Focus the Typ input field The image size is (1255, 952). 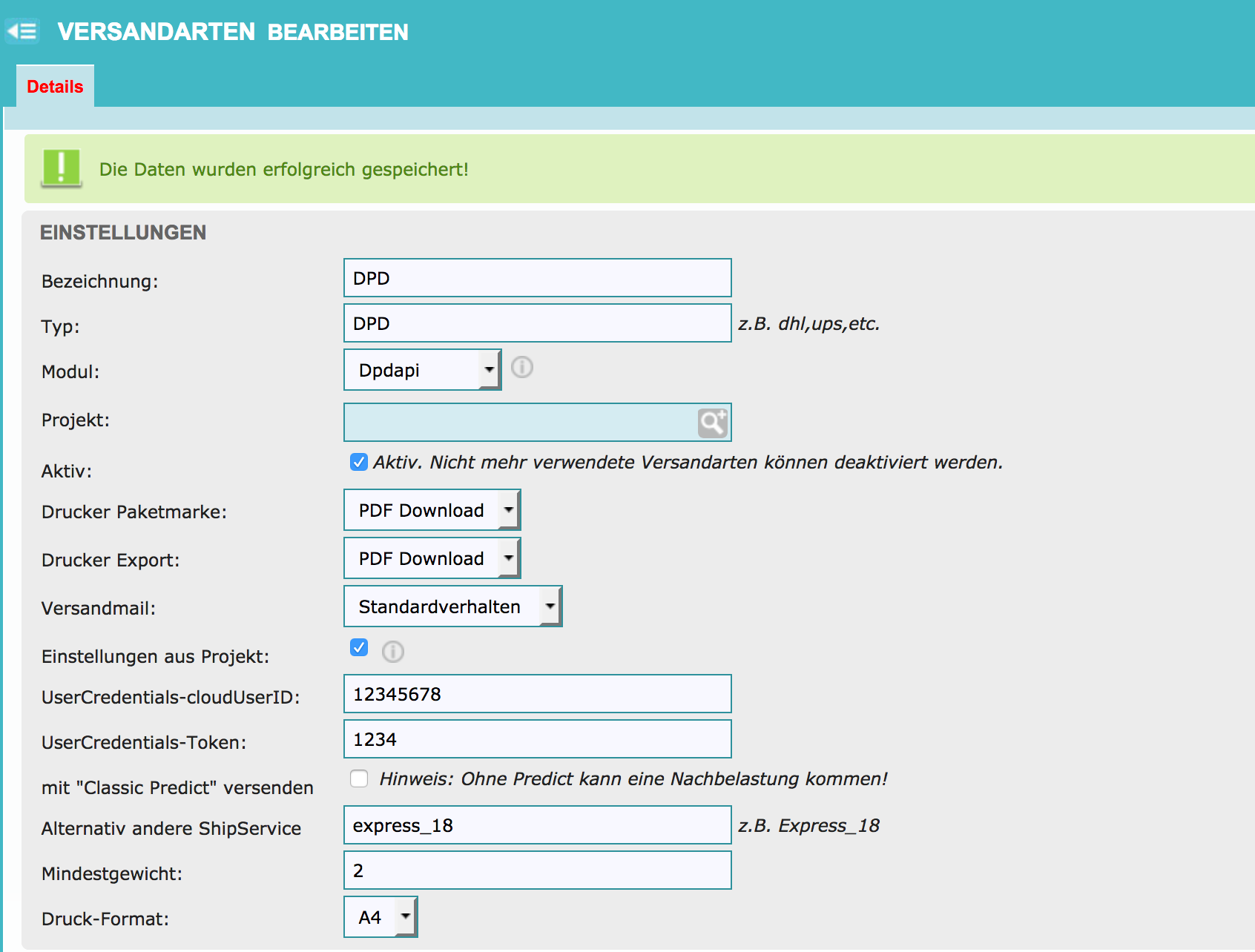click(537, 323)
